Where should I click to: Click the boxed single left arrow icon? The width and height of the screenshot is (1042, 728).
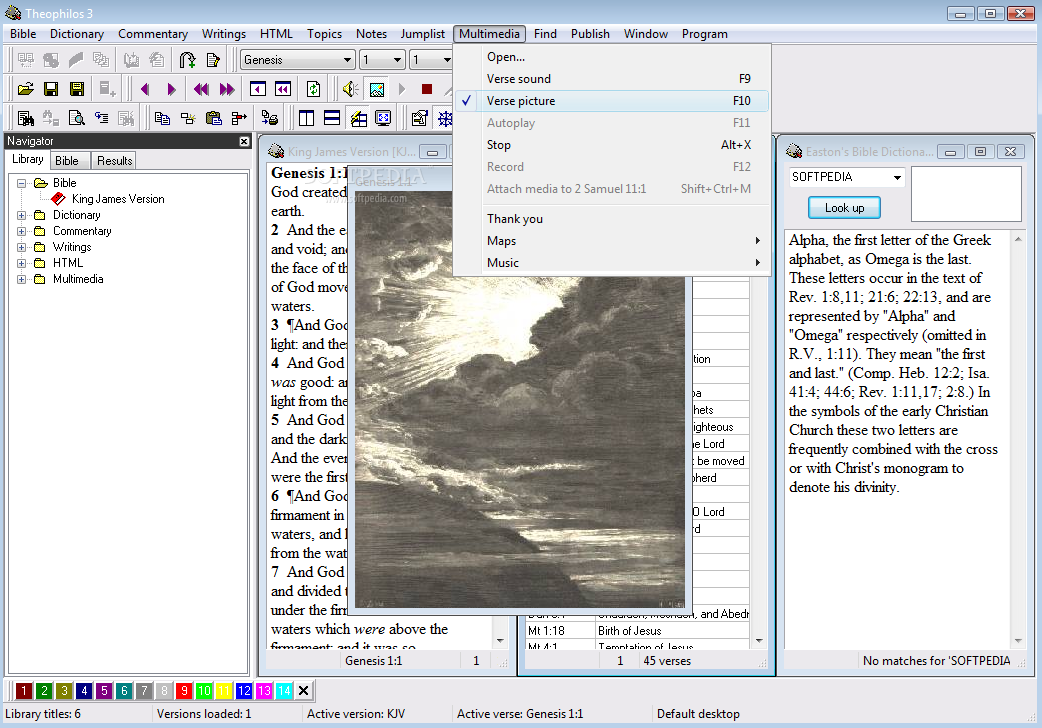[258, 89]
